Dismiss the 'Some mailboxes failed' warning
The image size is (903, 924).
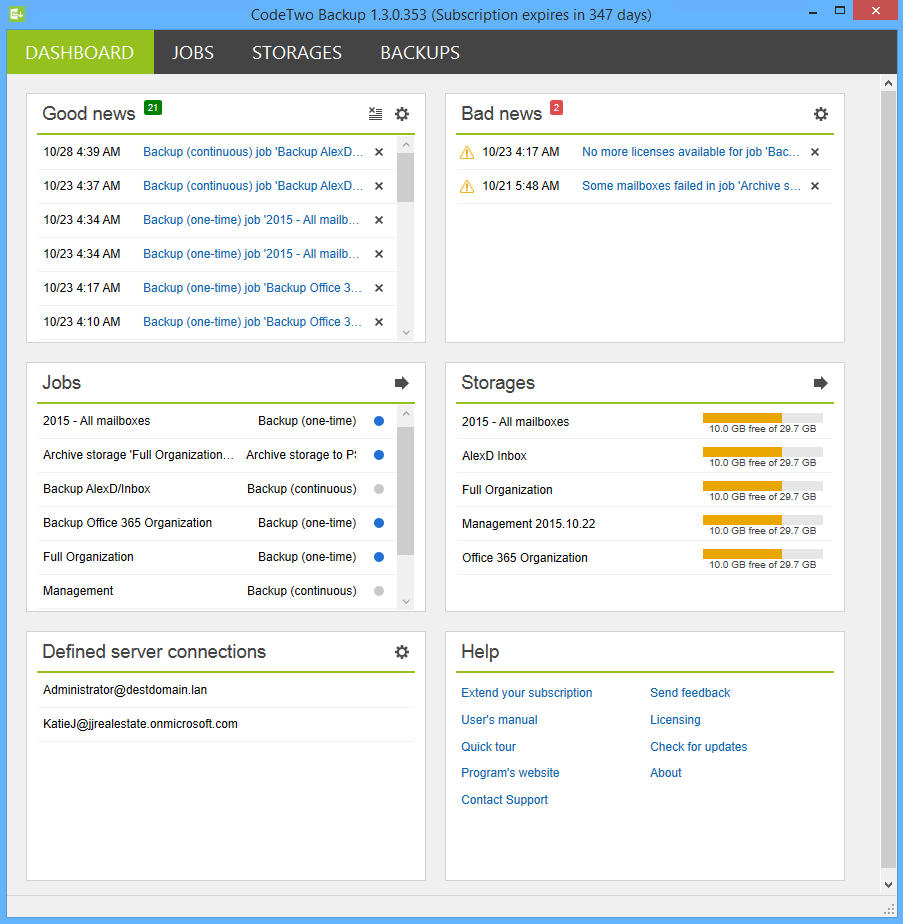tap(815, 186)
